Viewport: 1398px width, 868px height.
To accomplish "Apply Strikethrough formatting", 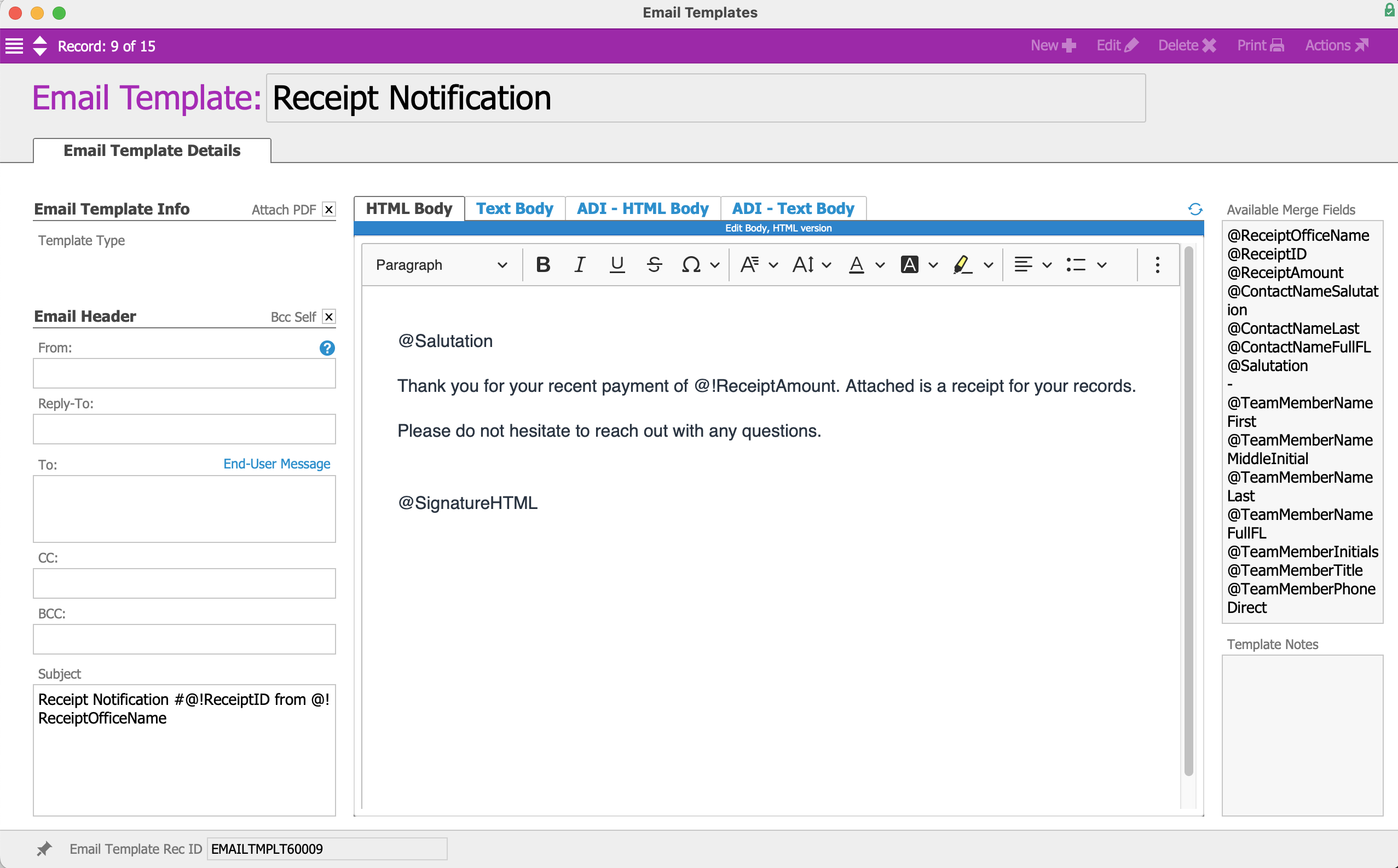I will coord(654,265).
